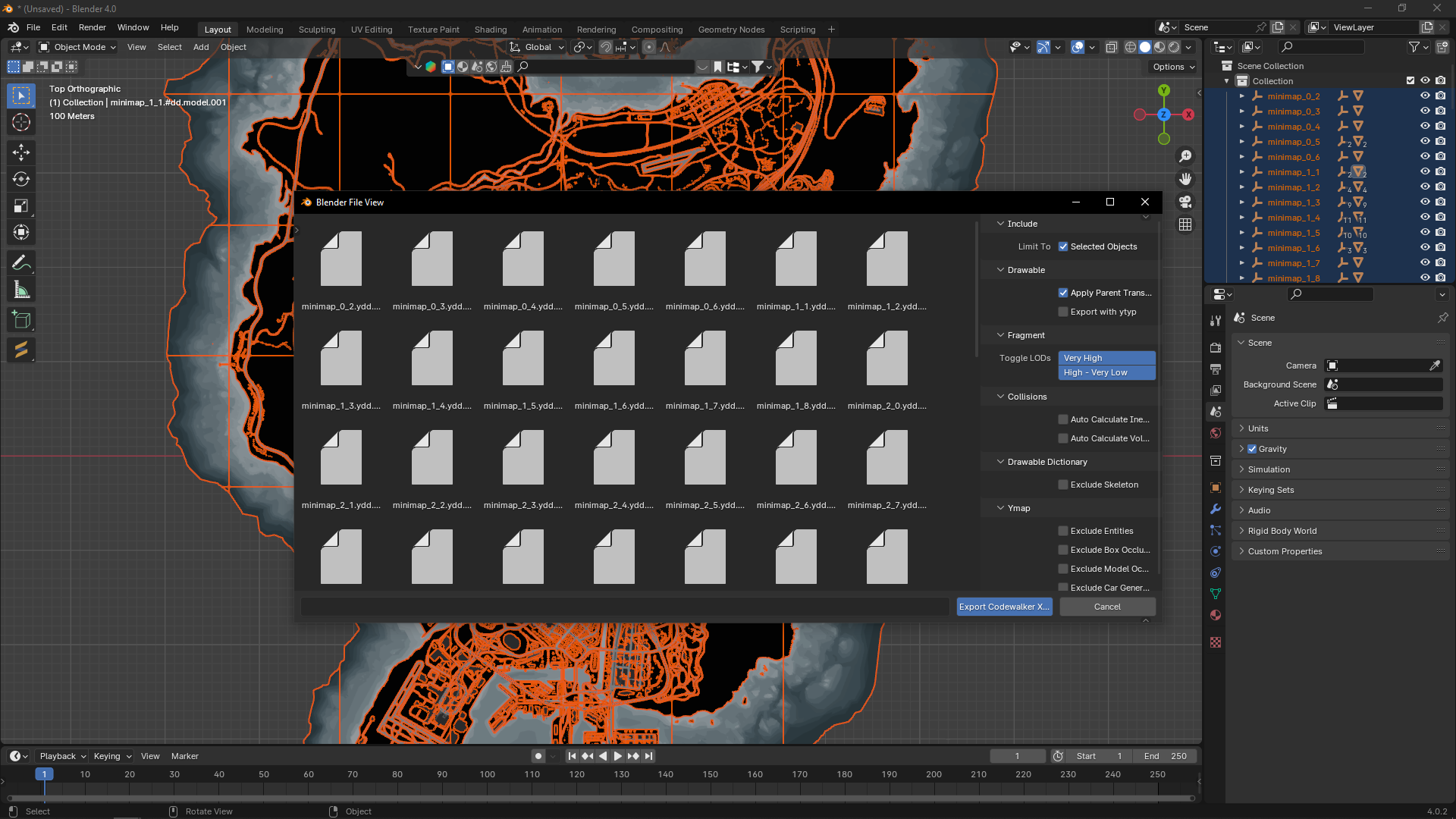Select the Cursor tool in left toolbar
1456x819 pixels.
click(21, 123)
